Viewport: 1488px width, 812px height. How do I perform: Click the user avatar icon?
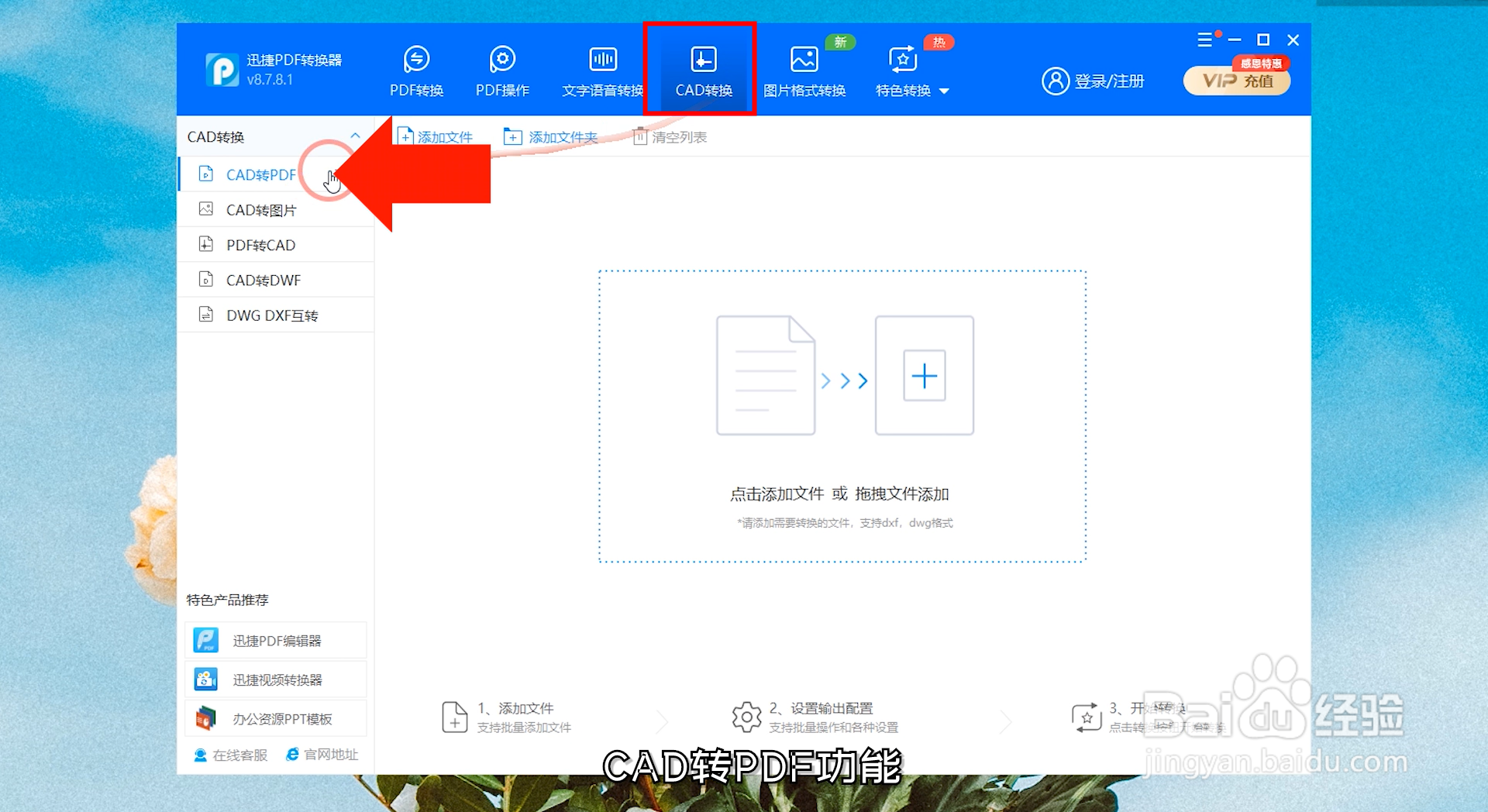pos(1055,81)
